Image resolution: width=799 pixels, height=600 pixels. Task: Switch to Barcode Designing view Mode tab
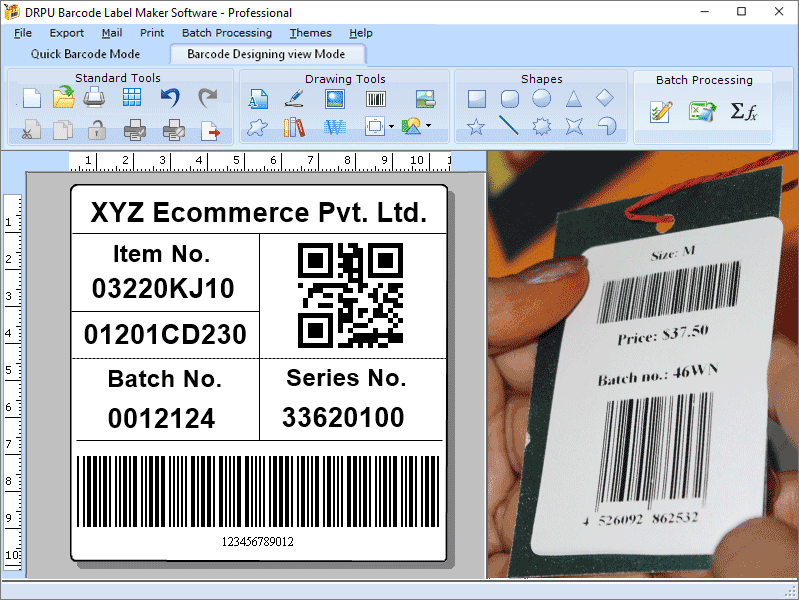(266, 54)
